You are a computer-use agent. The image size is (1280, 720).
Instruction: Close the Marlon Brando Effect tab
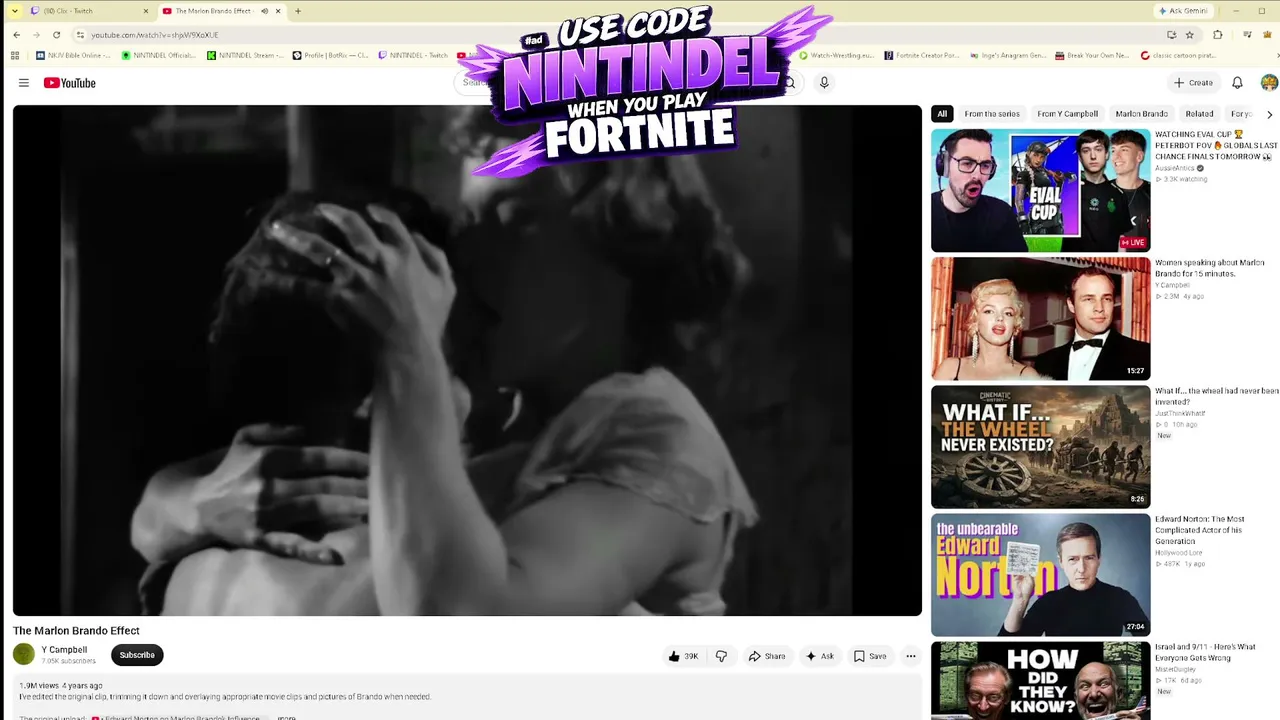coord(278,11)
